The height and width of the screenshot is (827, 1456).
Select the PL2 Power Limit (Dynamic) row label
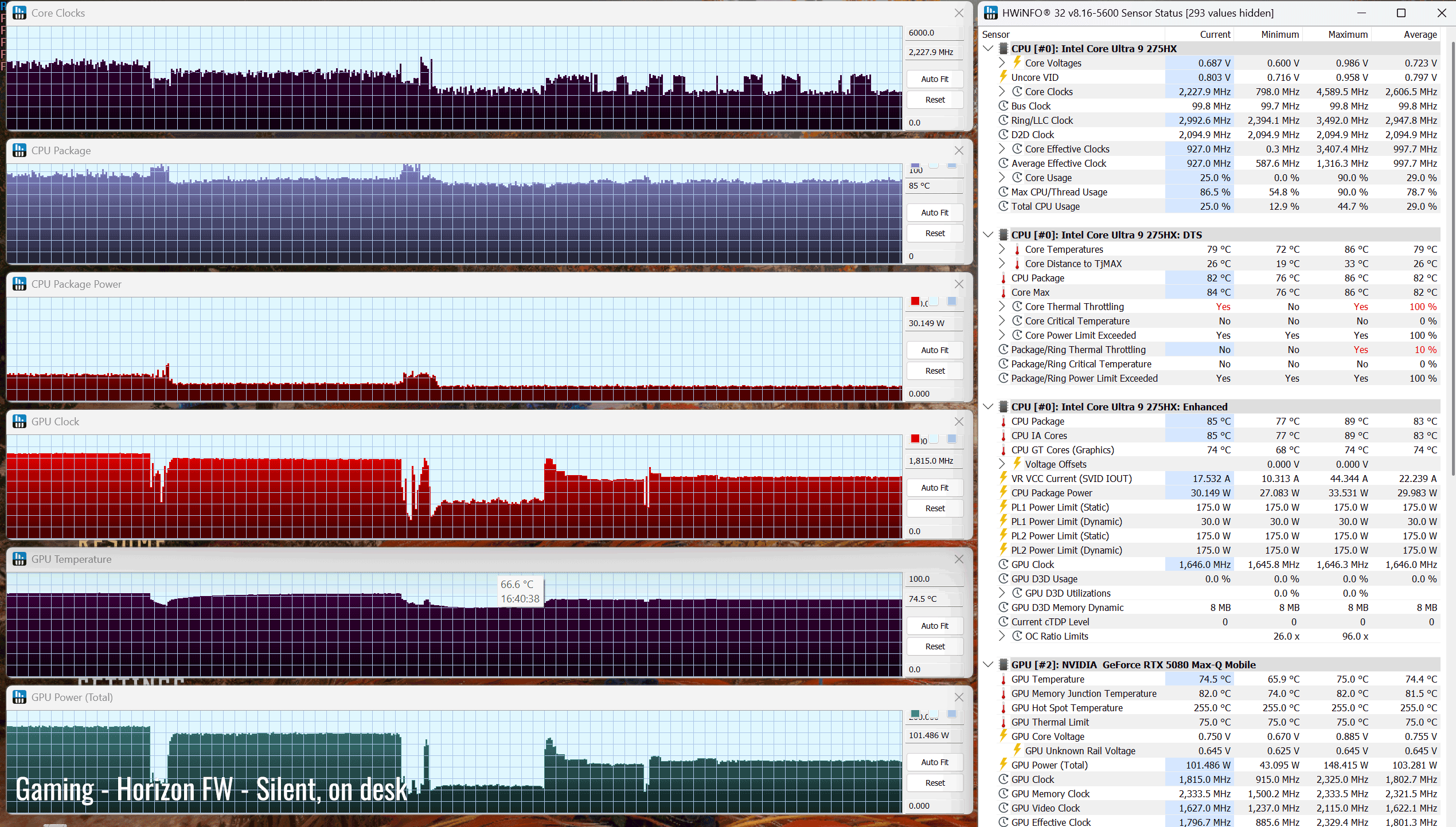pos(1066,550)
